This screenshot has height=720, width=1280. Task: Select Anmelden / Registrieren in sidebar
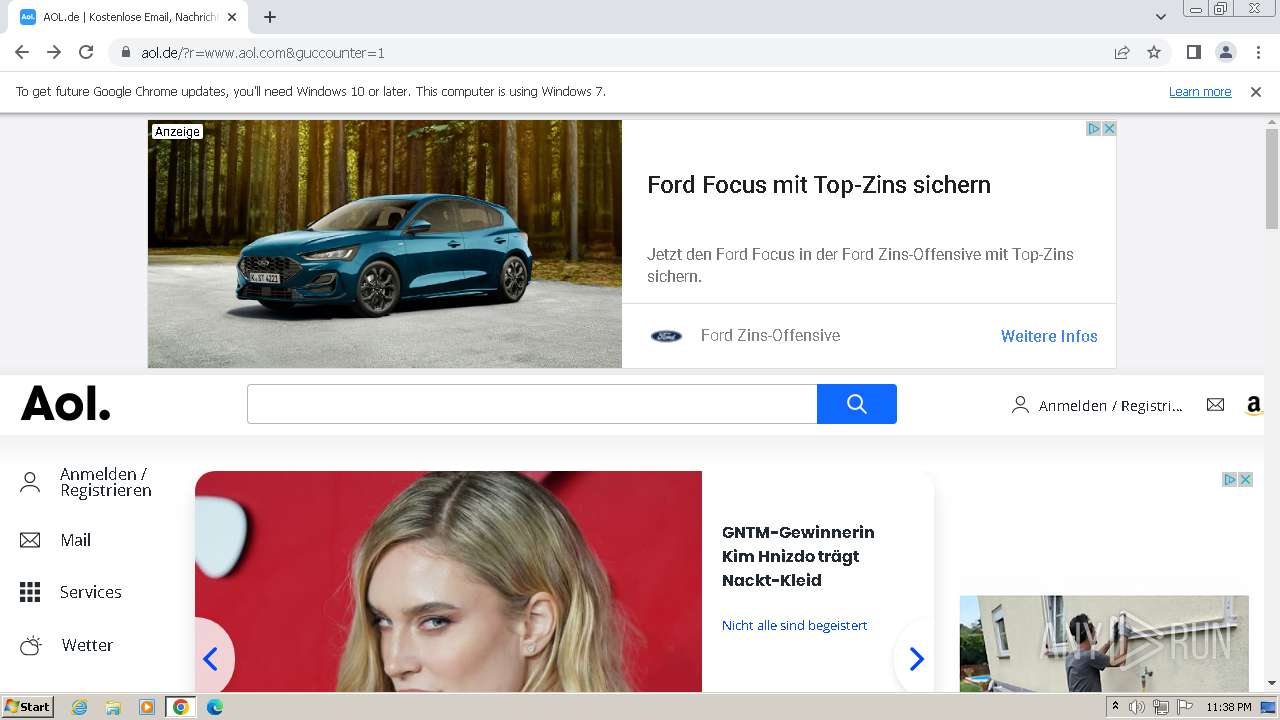86,483
